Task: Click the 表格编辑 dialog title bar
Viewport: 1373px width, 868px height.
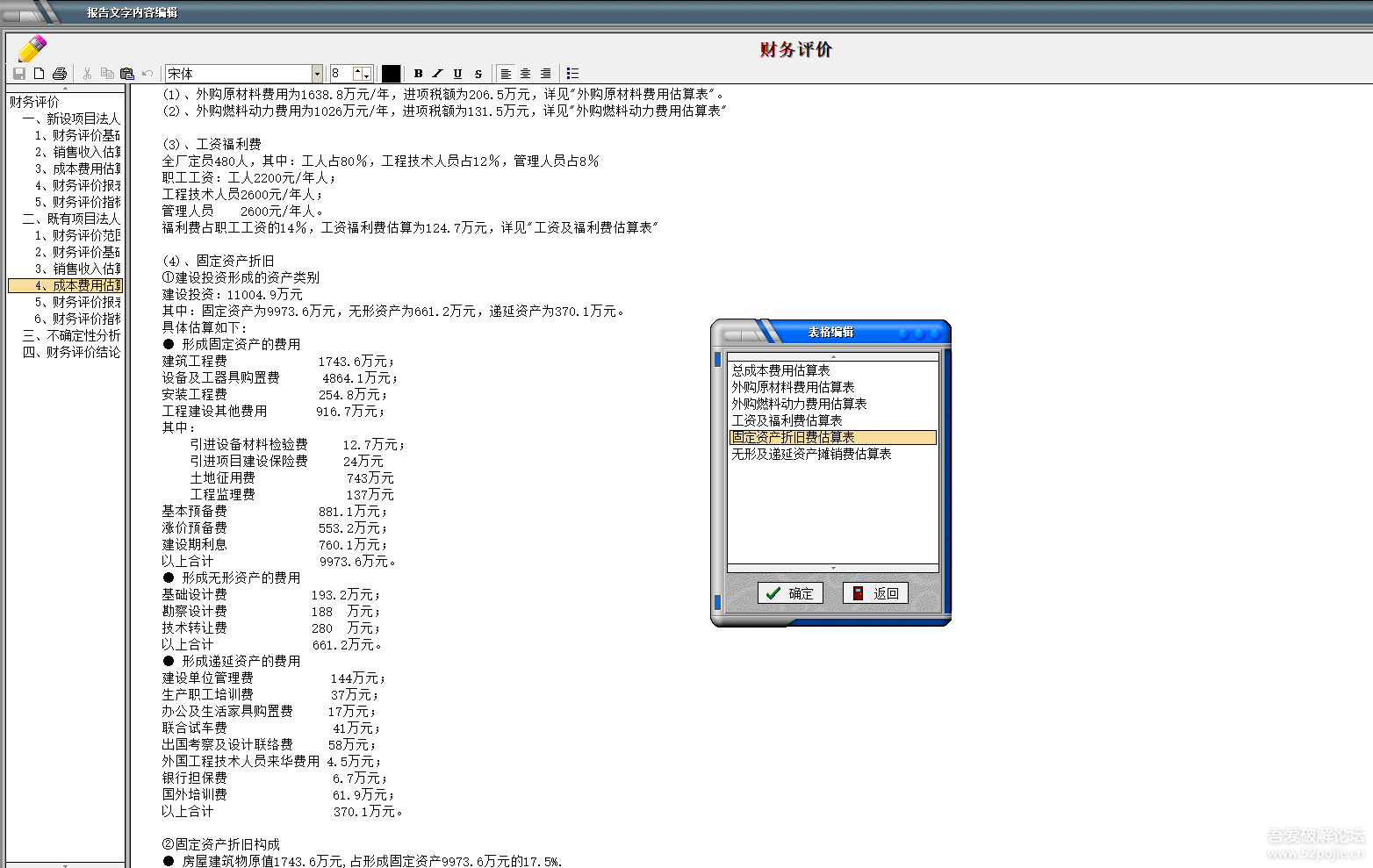Action: [830, 332]
